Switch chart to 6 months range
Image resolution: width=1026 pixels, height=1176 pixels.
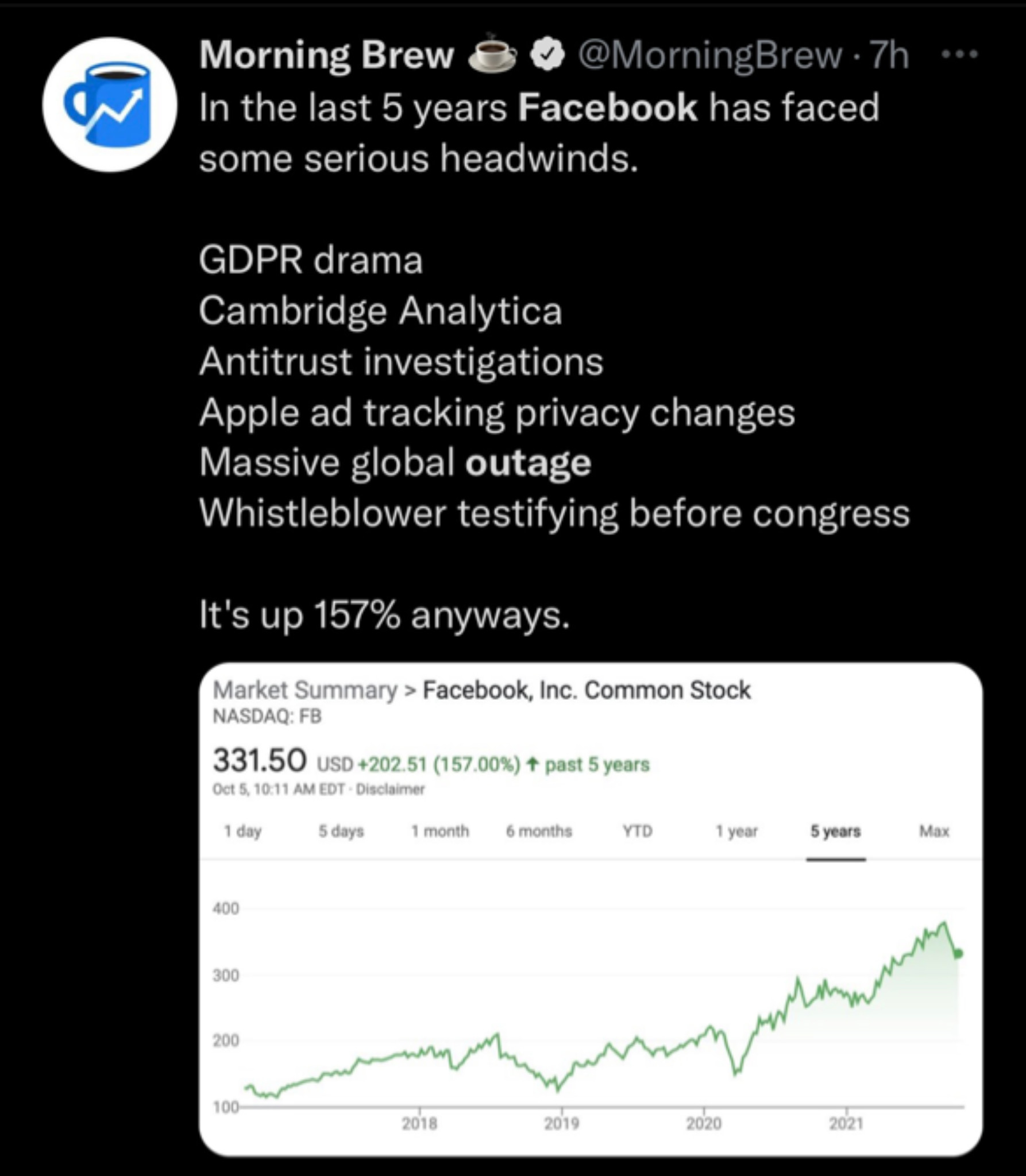coord(539,831)
